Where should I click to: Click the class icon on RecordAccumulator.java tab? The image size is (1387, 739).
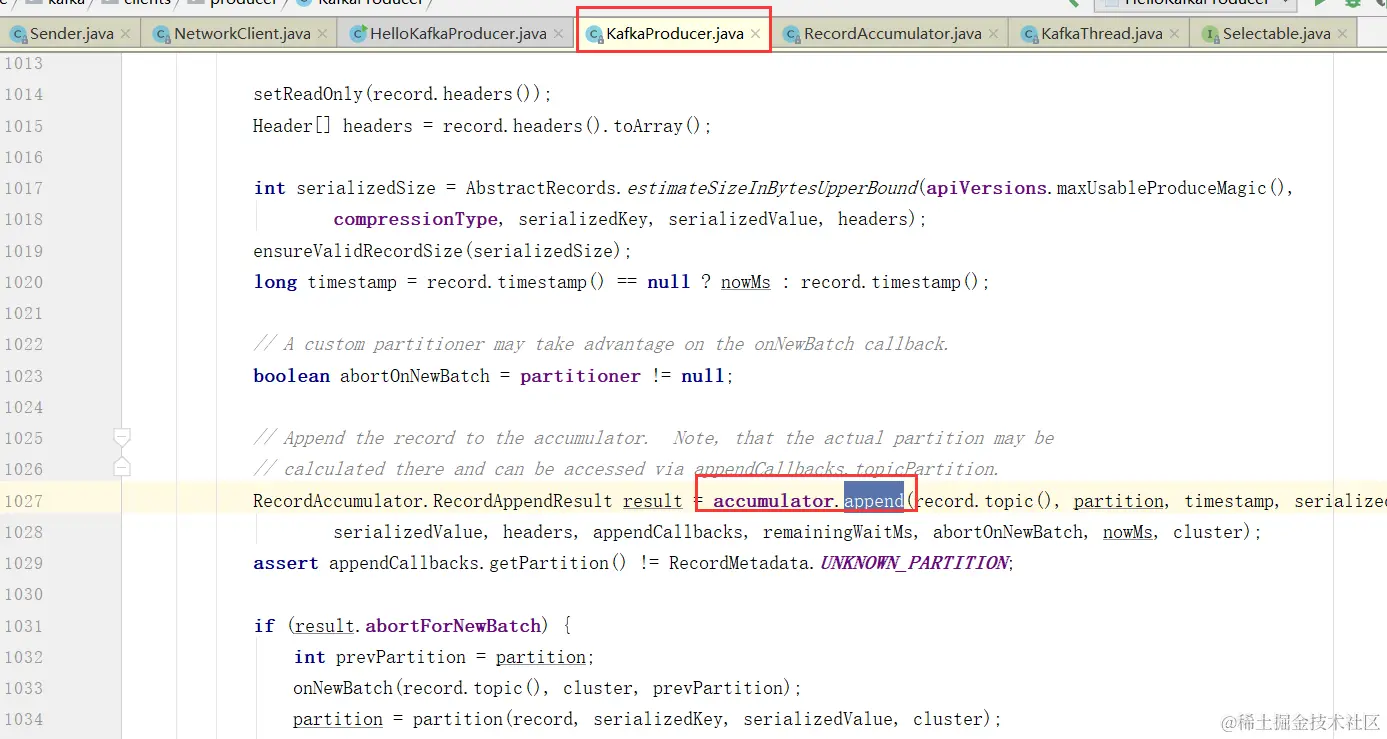792,34
